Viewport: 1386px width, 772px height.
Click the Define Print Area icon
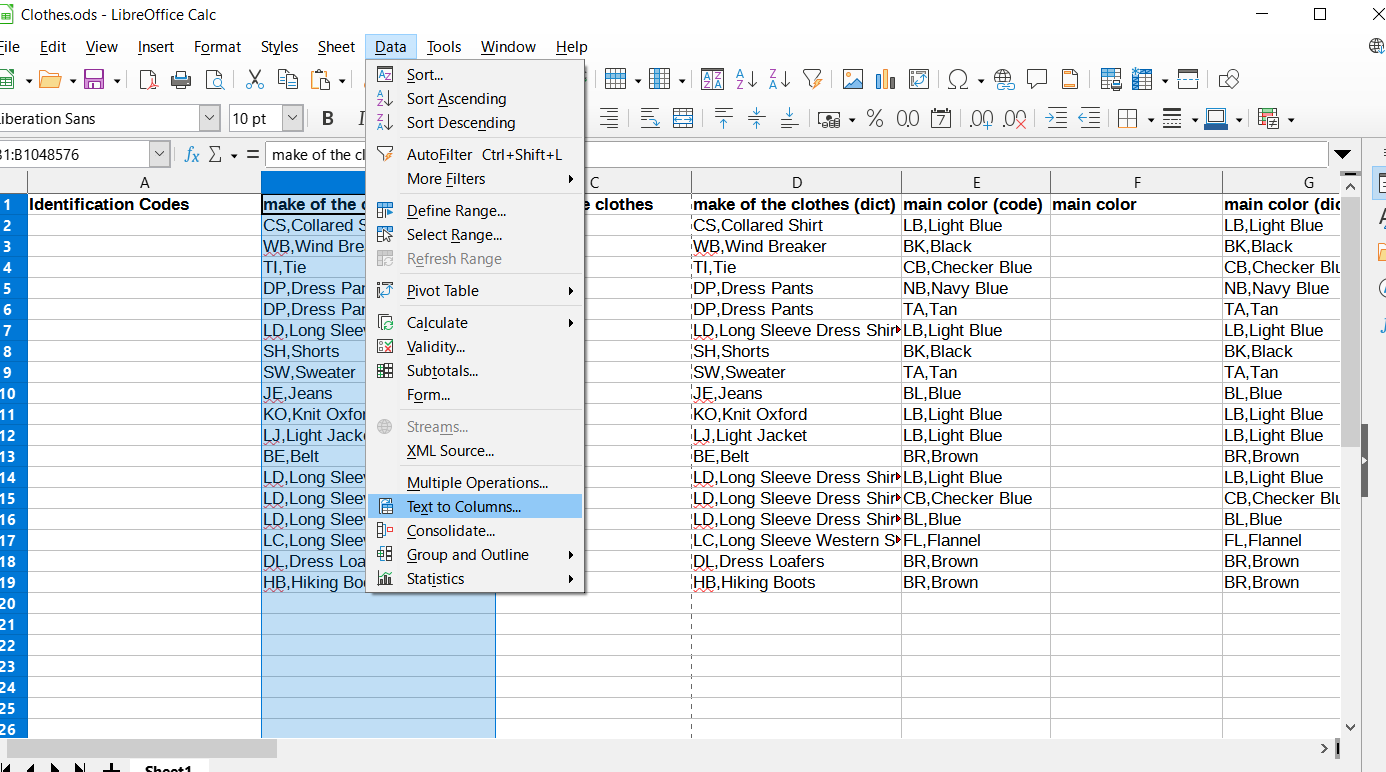tap(1110, 80)
